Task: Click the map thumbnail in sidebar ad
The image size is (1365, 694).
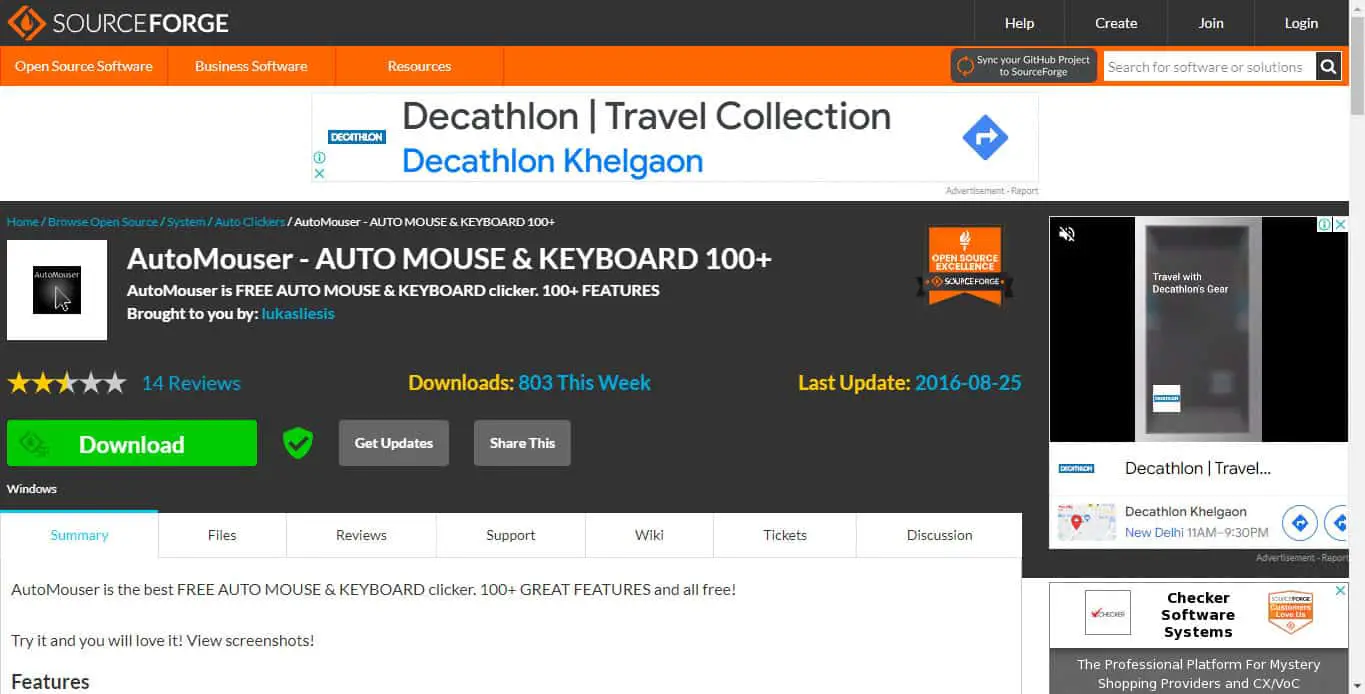Action: 1086,522
